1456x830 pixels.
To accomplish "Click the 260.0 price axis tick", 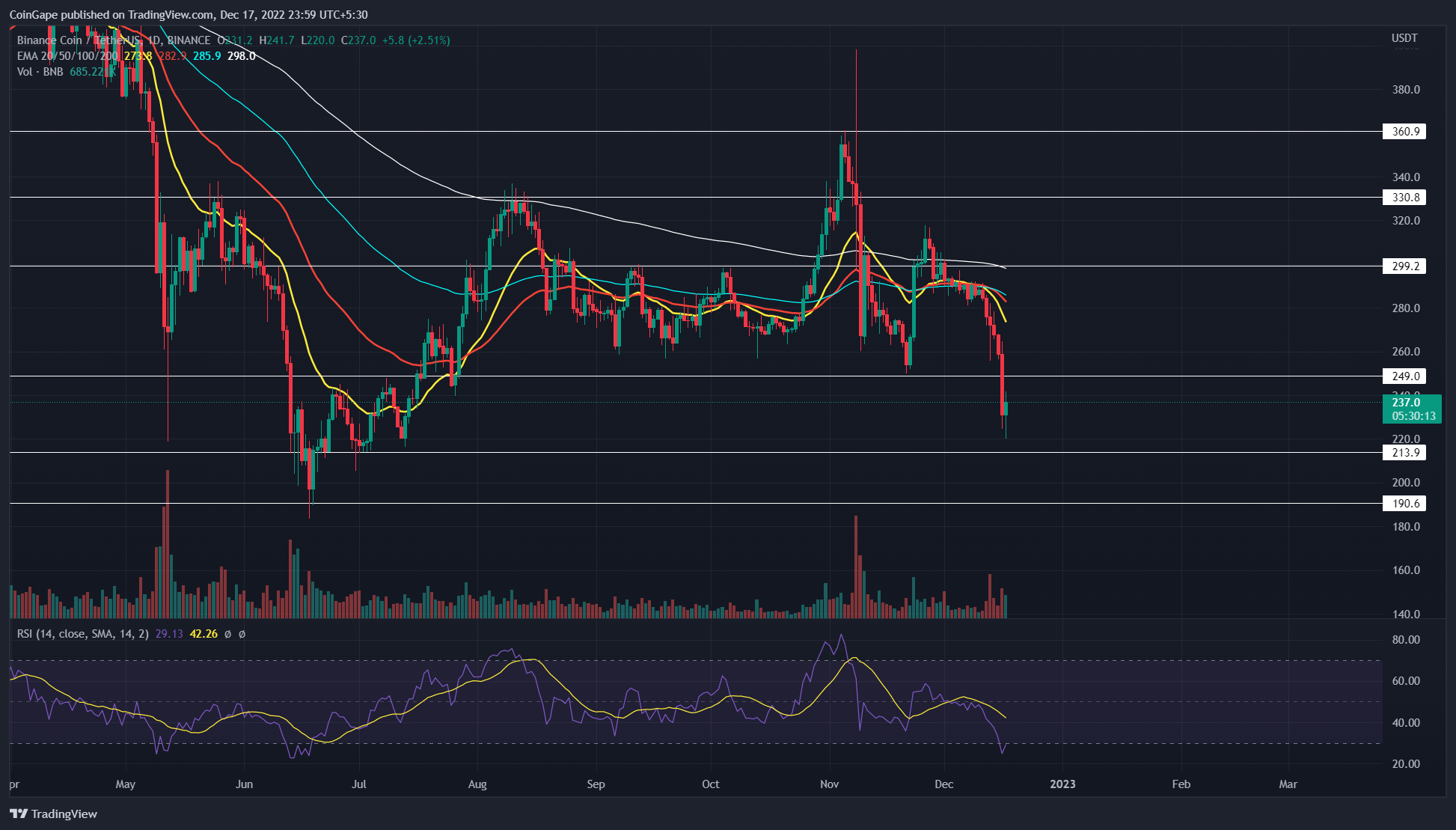I will tap(1405, 352).
